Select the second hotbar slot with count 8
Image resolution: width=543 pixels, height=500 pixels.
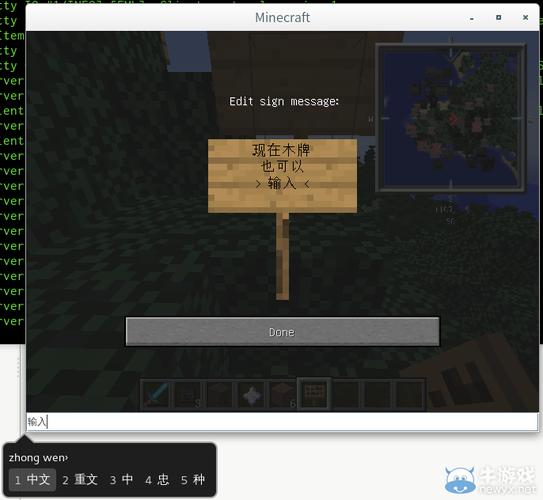click(187, 394)
